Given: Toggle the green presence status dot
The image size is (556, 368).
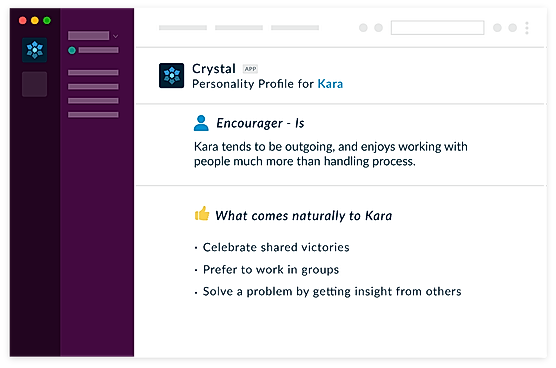Looking at the screenshot, I should coord(72,50).
